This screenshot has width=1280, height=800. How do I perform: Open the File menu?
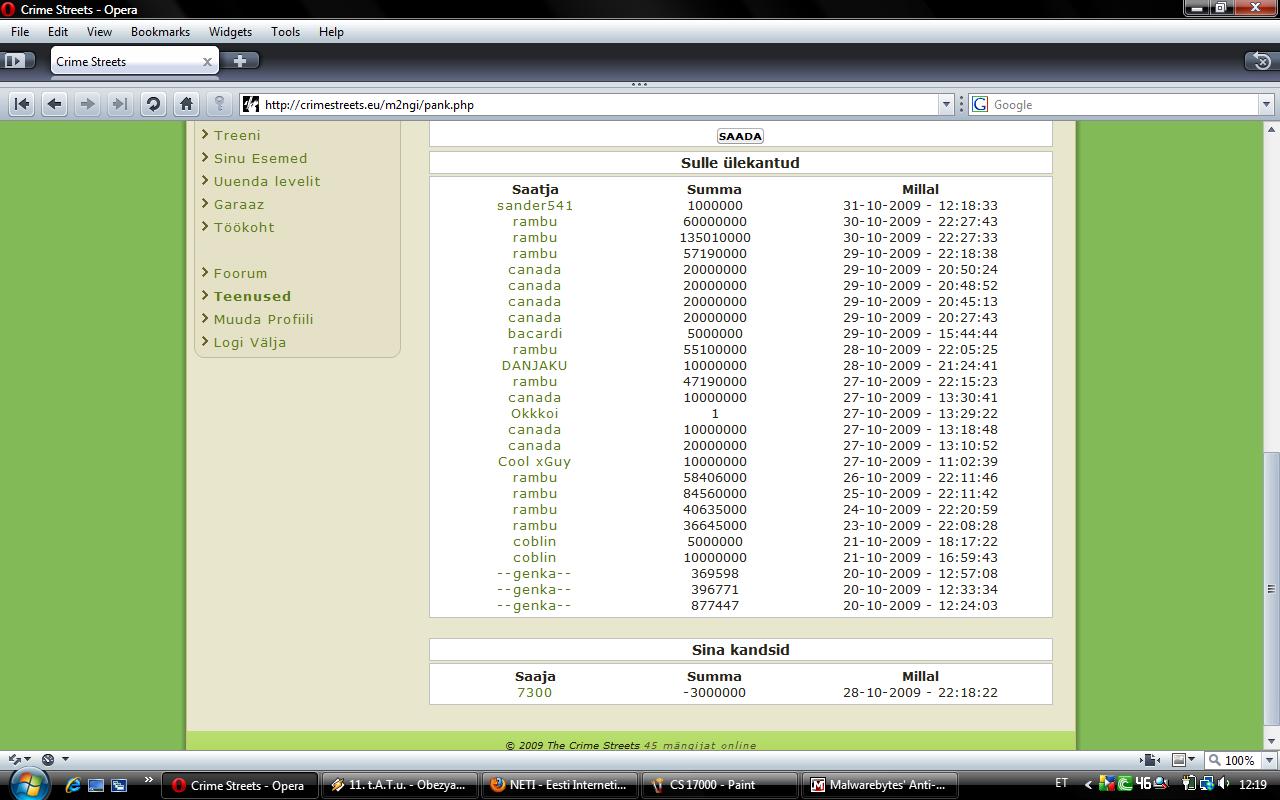click(20, 31)
